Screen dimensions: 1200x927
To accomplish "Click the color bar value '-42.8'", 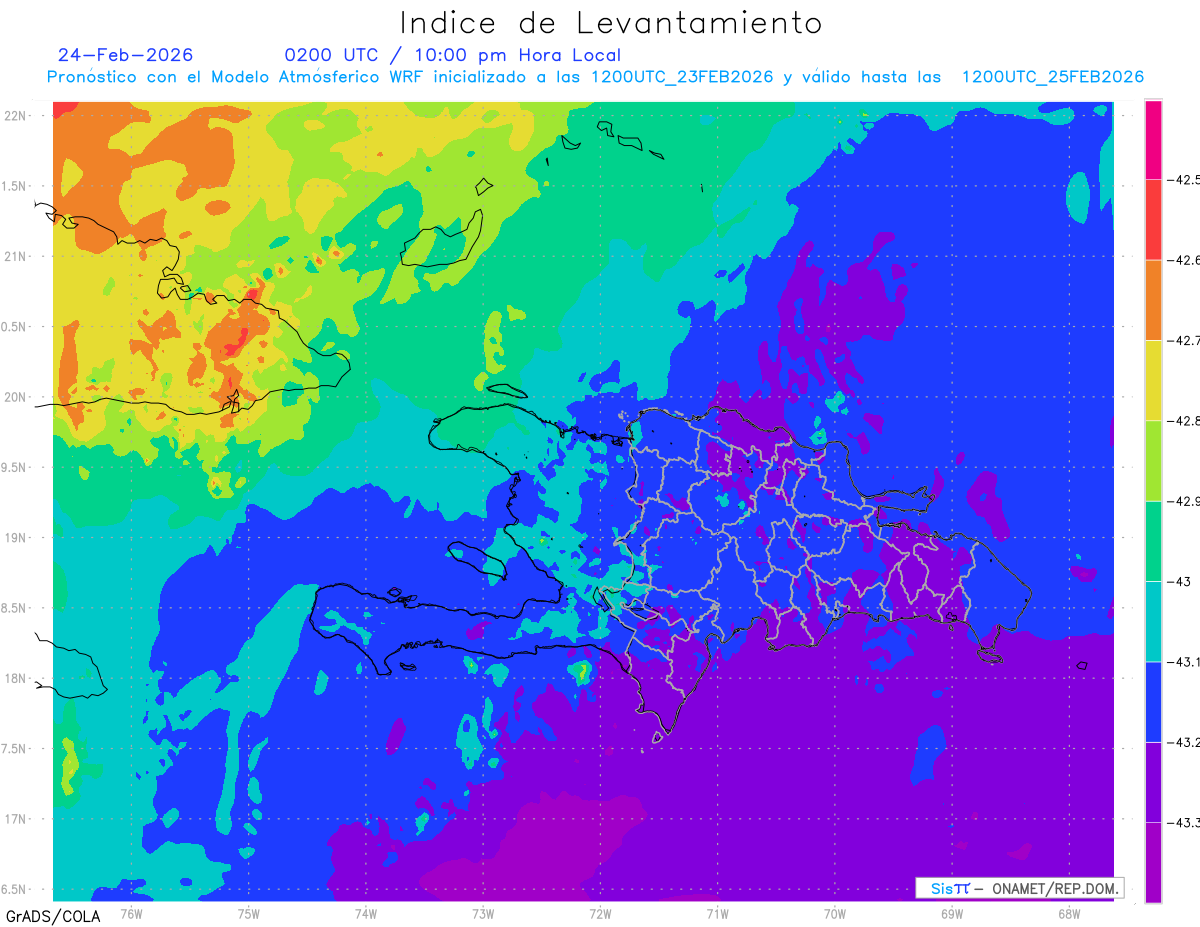I will coord(1184,421).
